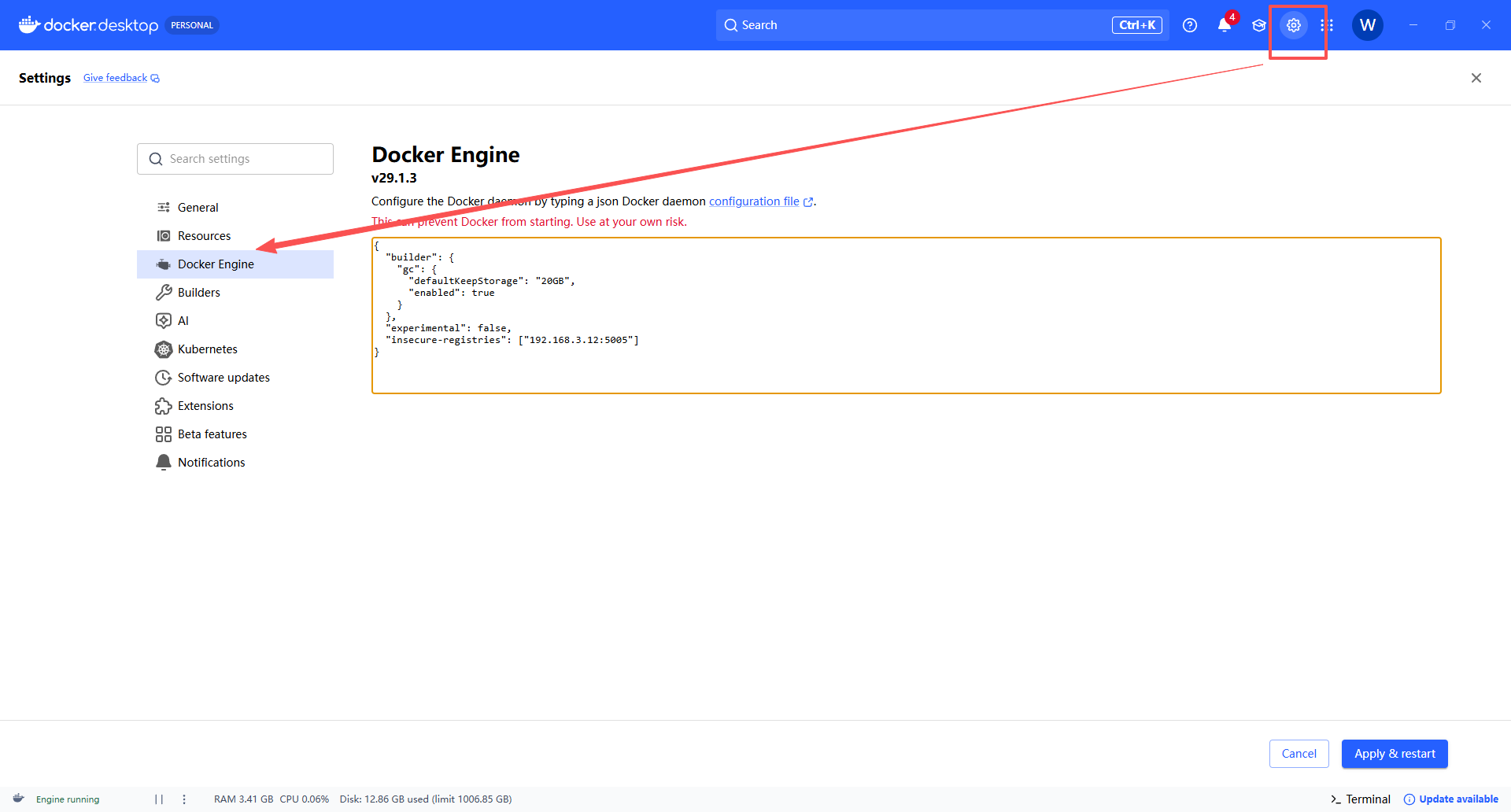Open the engine options three-dot menu

click(184, 799)
